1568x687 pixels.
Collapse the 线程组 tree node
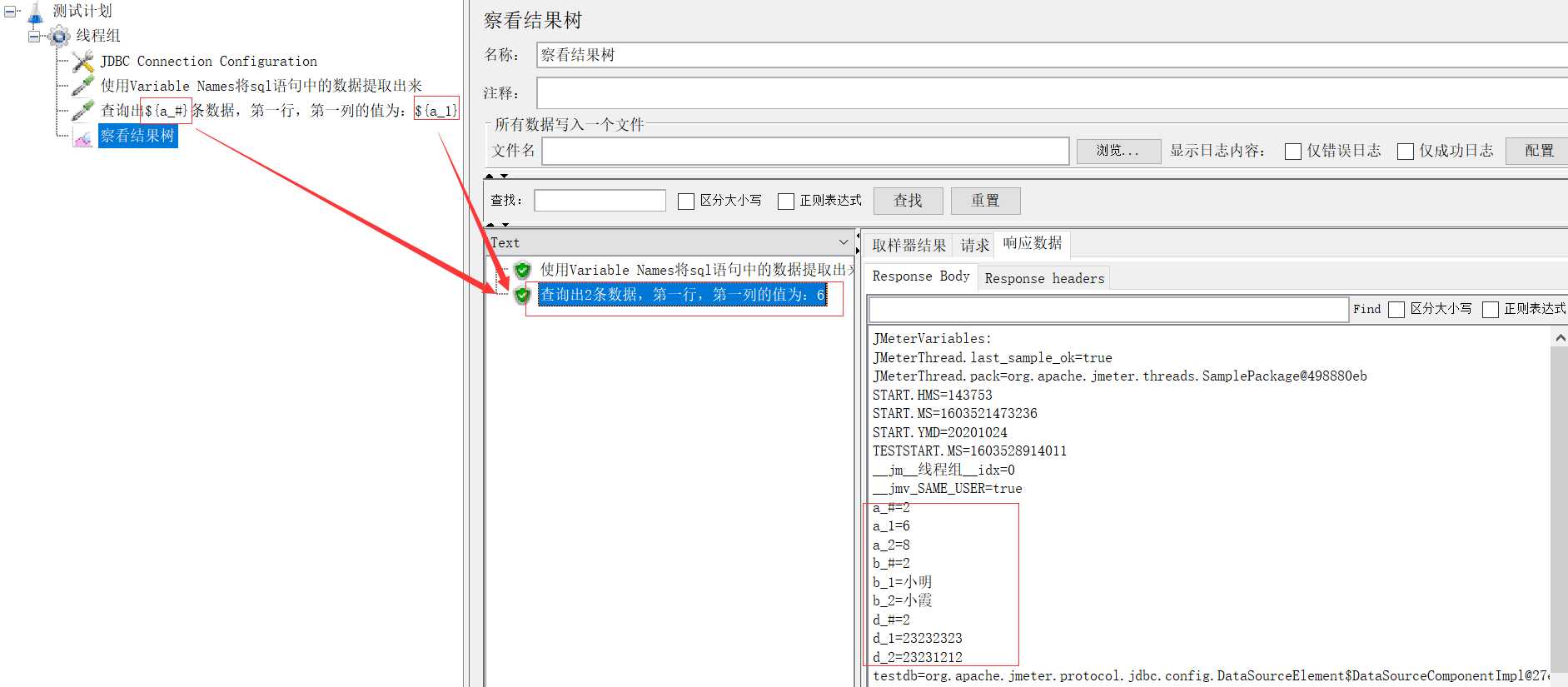tap(34, 36)
